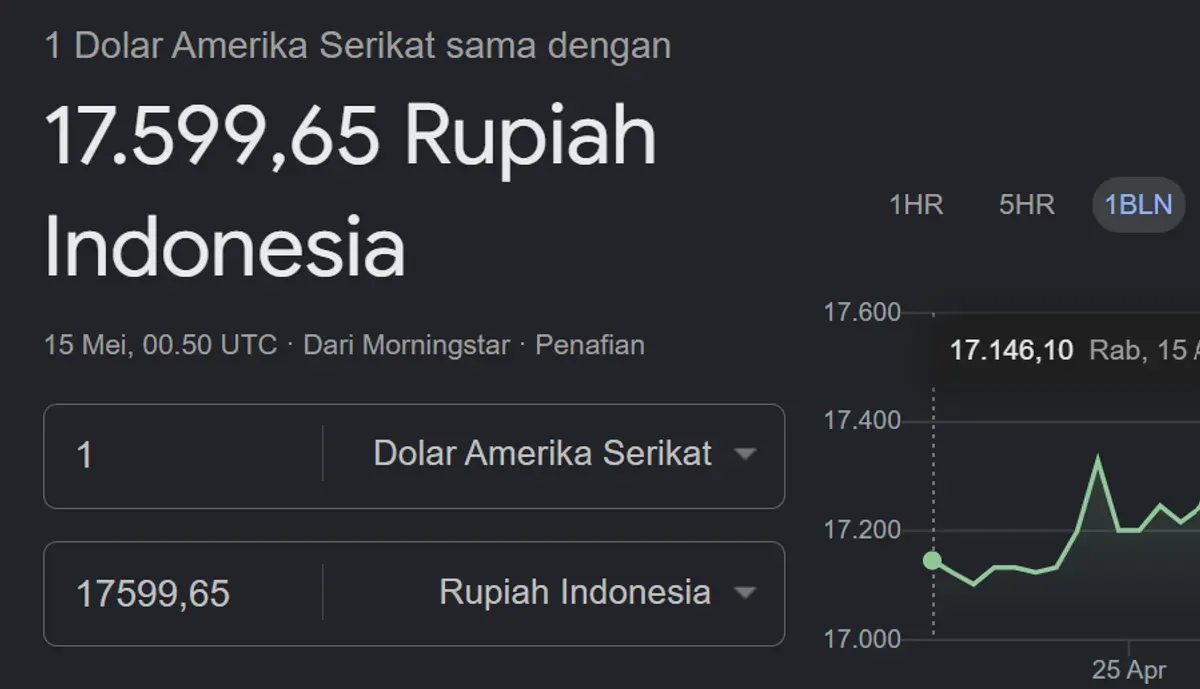
Task: Click the Dari Morningstar source text
Action: (x=406, y=345)
